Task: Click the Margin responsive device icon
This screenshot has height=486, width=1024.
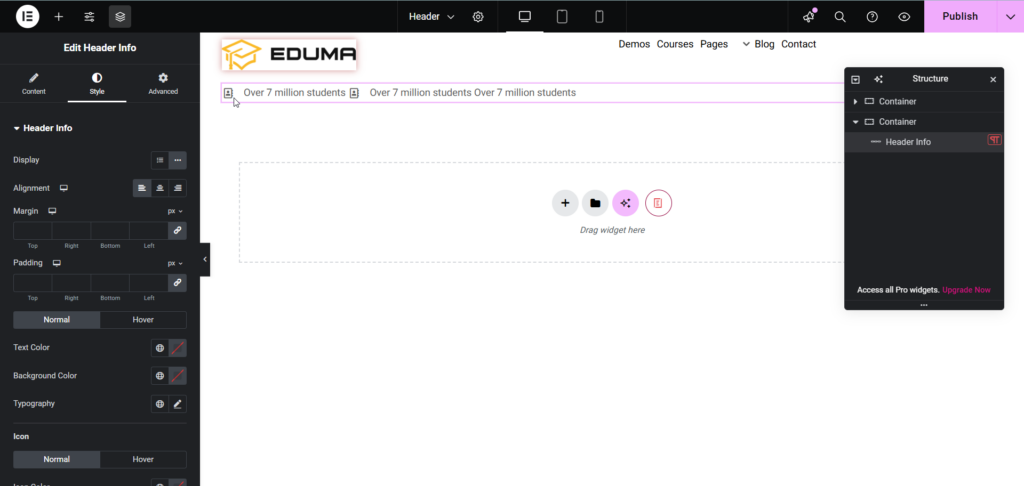Action: [x=53, y=211]
